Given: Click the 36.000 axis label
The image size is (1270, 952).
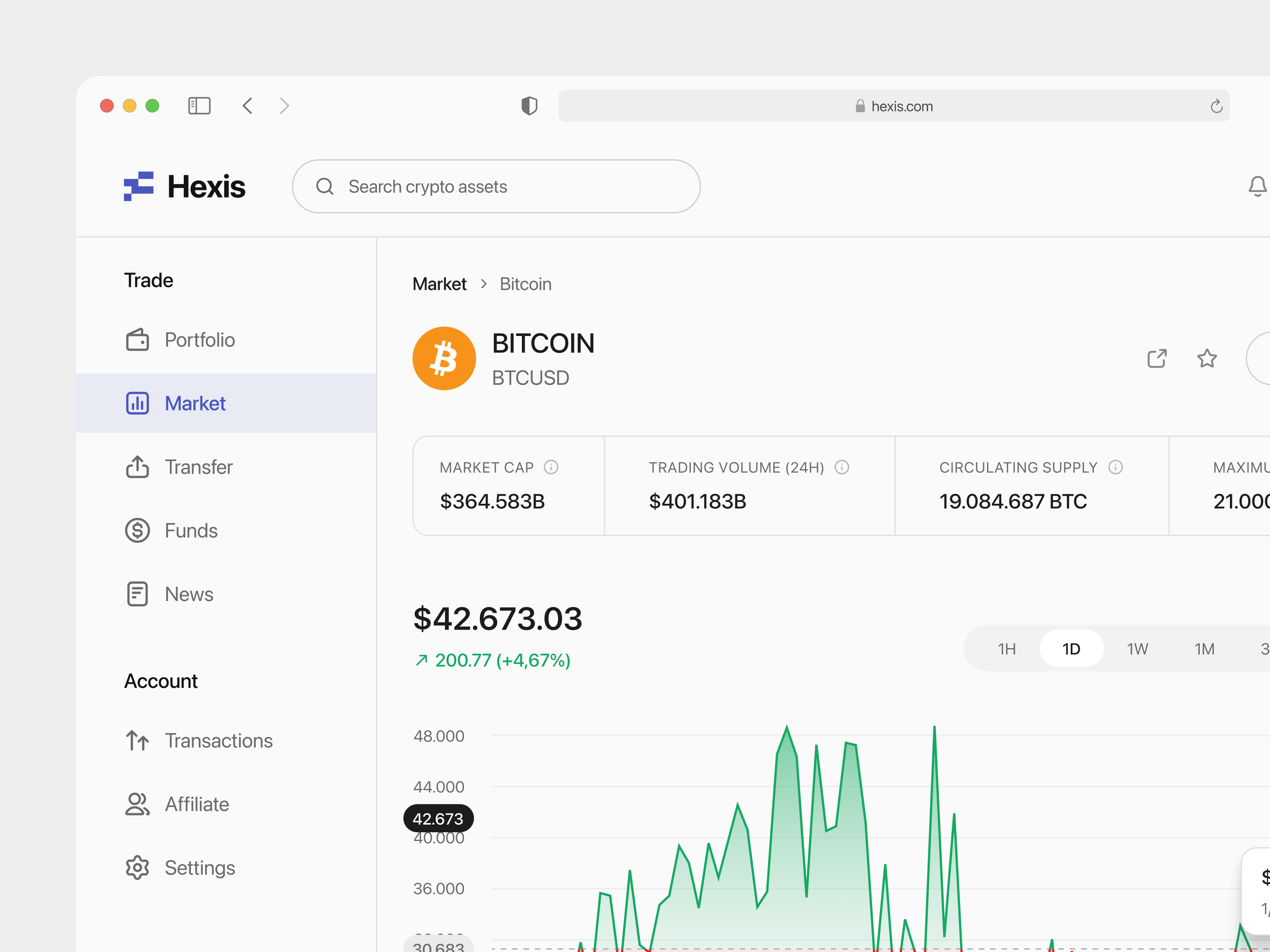Looking at the screenshot, I should click(439, 889).
